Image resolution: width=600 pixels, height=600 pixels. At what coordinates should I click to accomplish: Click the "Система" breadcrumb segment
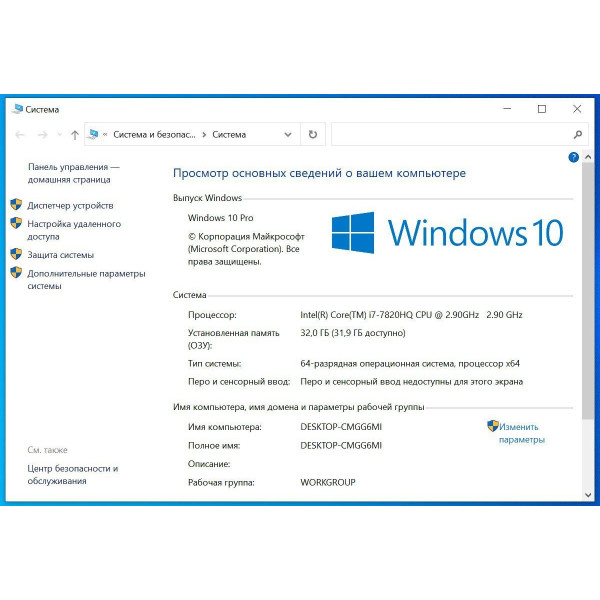click(x=229, y=135)
